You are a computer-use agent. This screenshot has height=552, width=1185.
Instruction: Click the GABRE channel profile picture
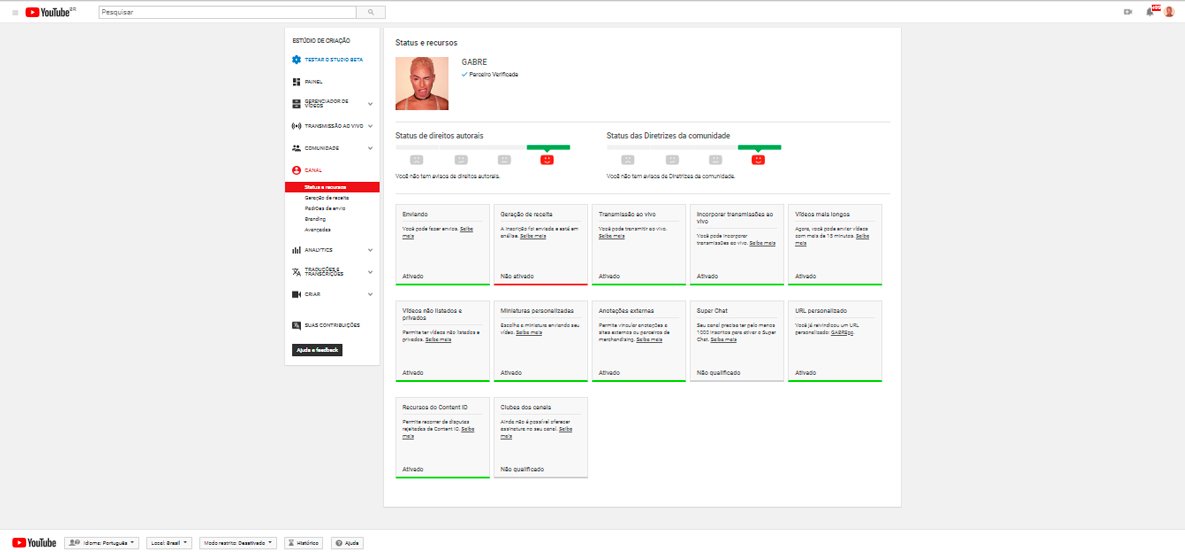tap(422, 83)
